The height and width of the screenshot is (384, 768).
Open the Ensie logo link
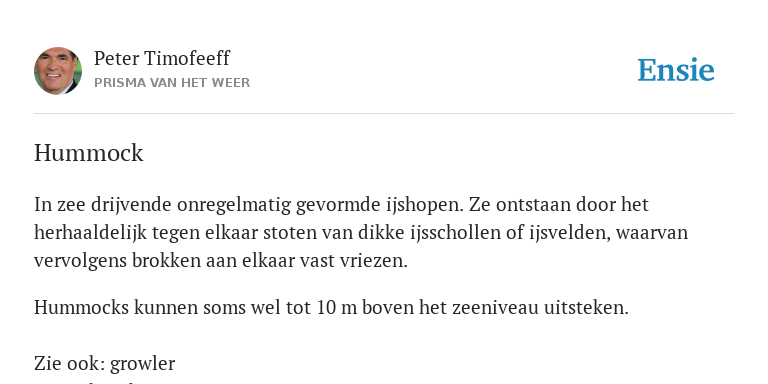click(676, 70)
